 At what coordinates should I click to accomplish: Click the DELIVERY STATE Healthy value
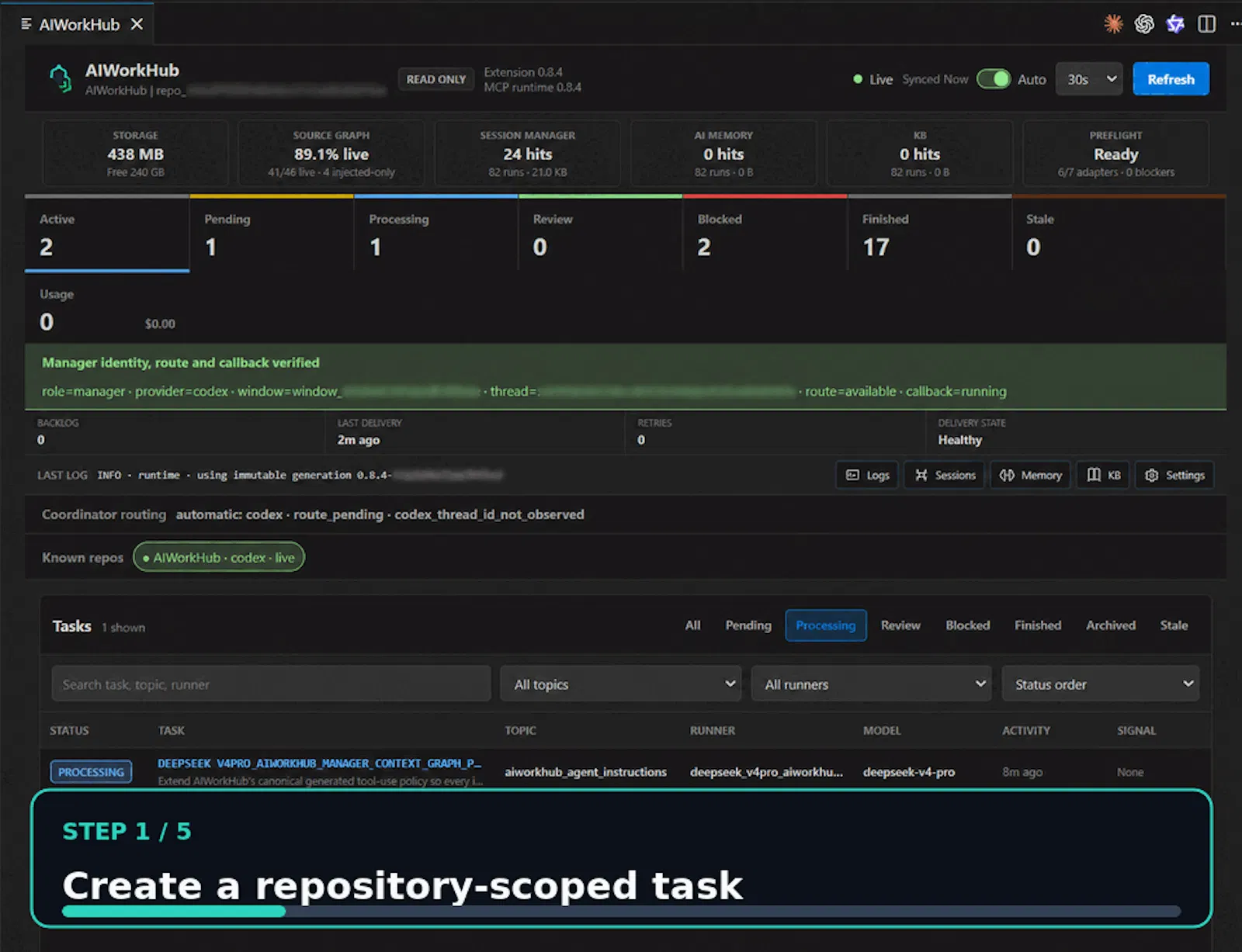pos(960,440)
